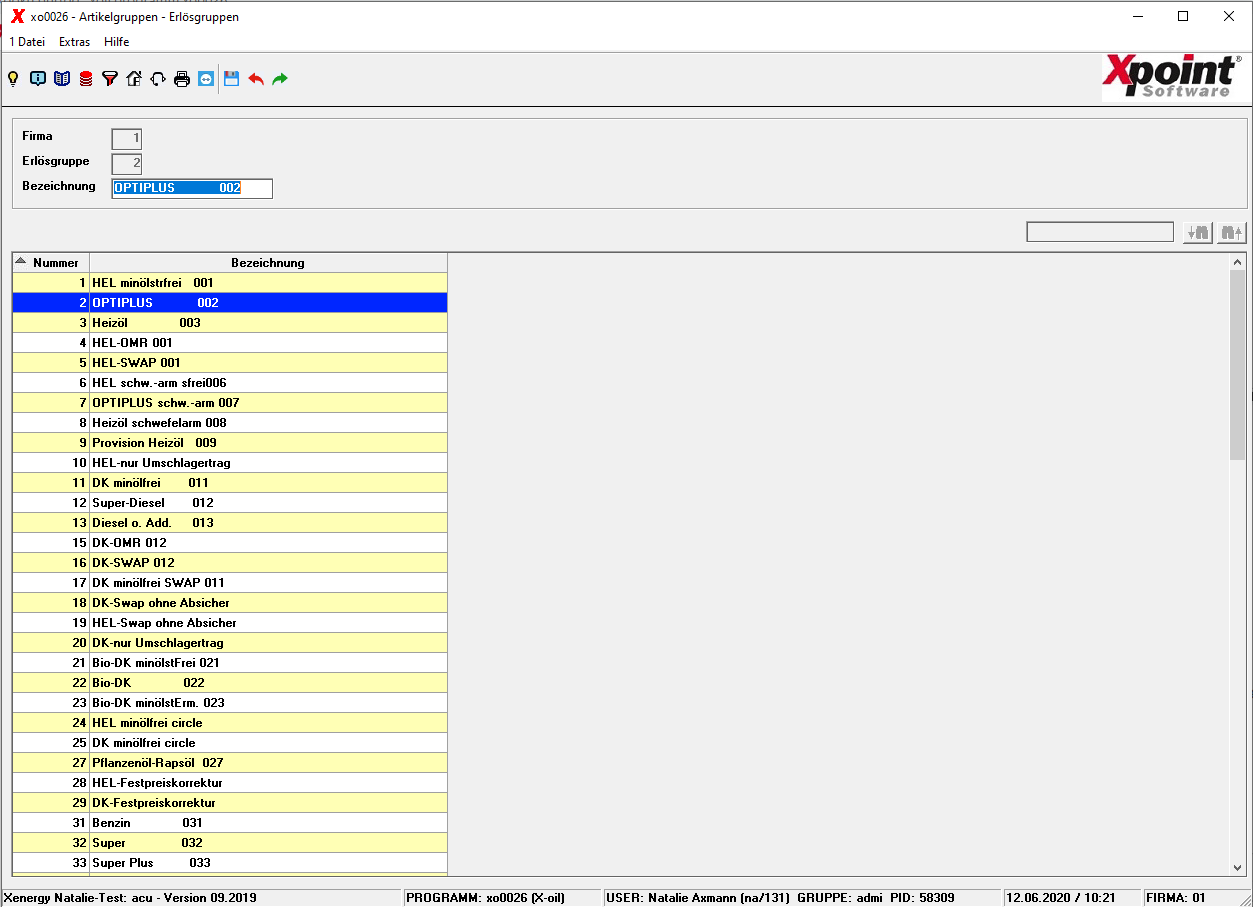This screenshot has height=907, width=1253.
Task: Click the 'FIRMA: 01' status bar entry
Action: tap(1176, 898)
